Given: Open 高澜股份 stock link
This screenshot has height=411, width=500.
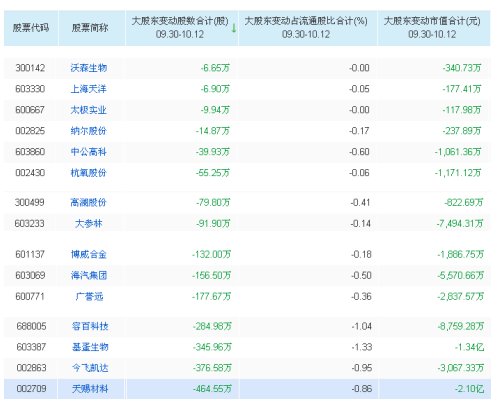Looking at the screenshot, I should pos(89,202).
